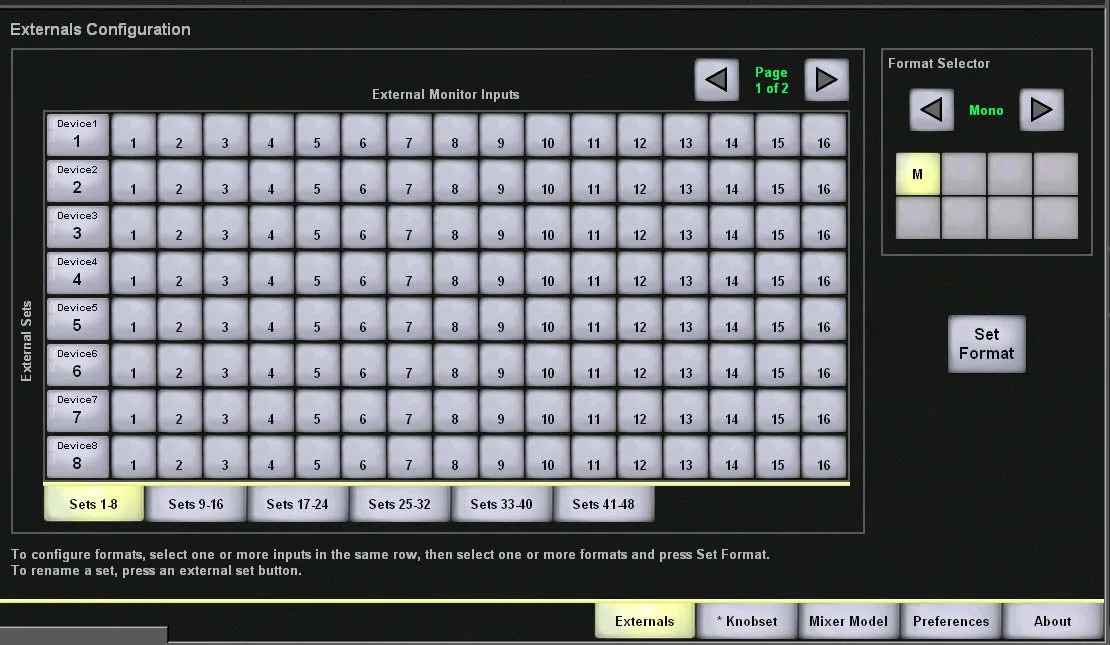Rename external set Device5
Screen dimensions: 1110x645
pos(78,319)
